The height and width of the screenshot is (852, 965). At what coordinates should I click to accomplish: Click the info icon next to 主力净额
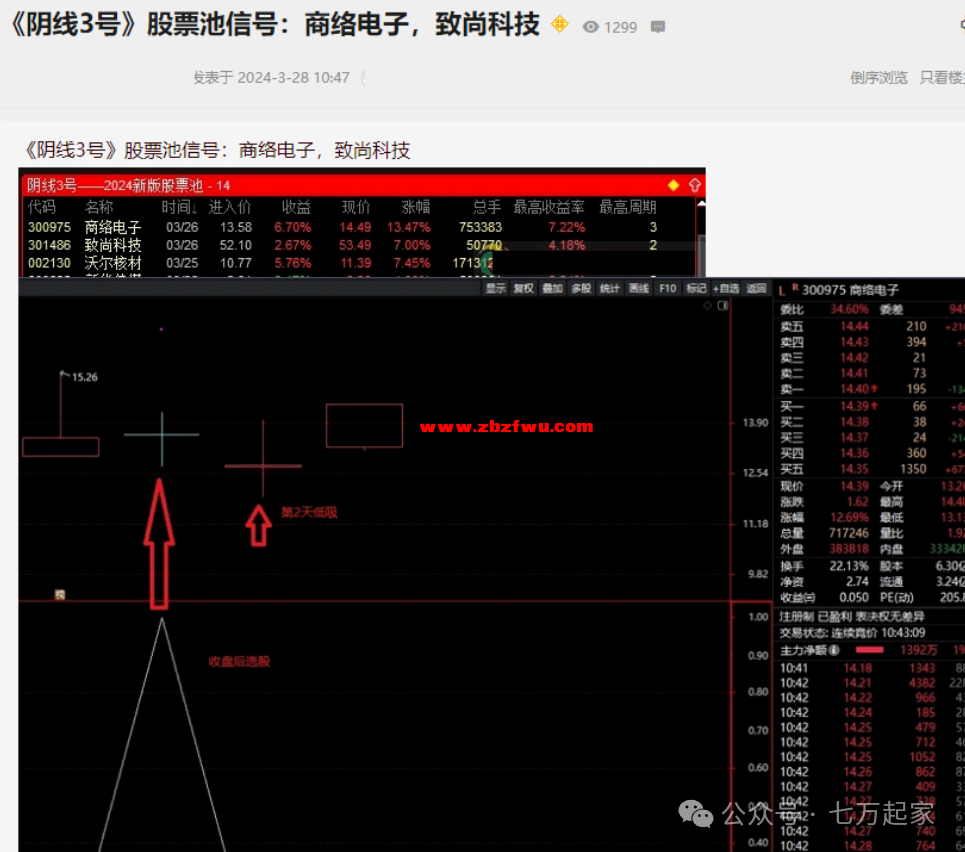(x=834, y=650)
